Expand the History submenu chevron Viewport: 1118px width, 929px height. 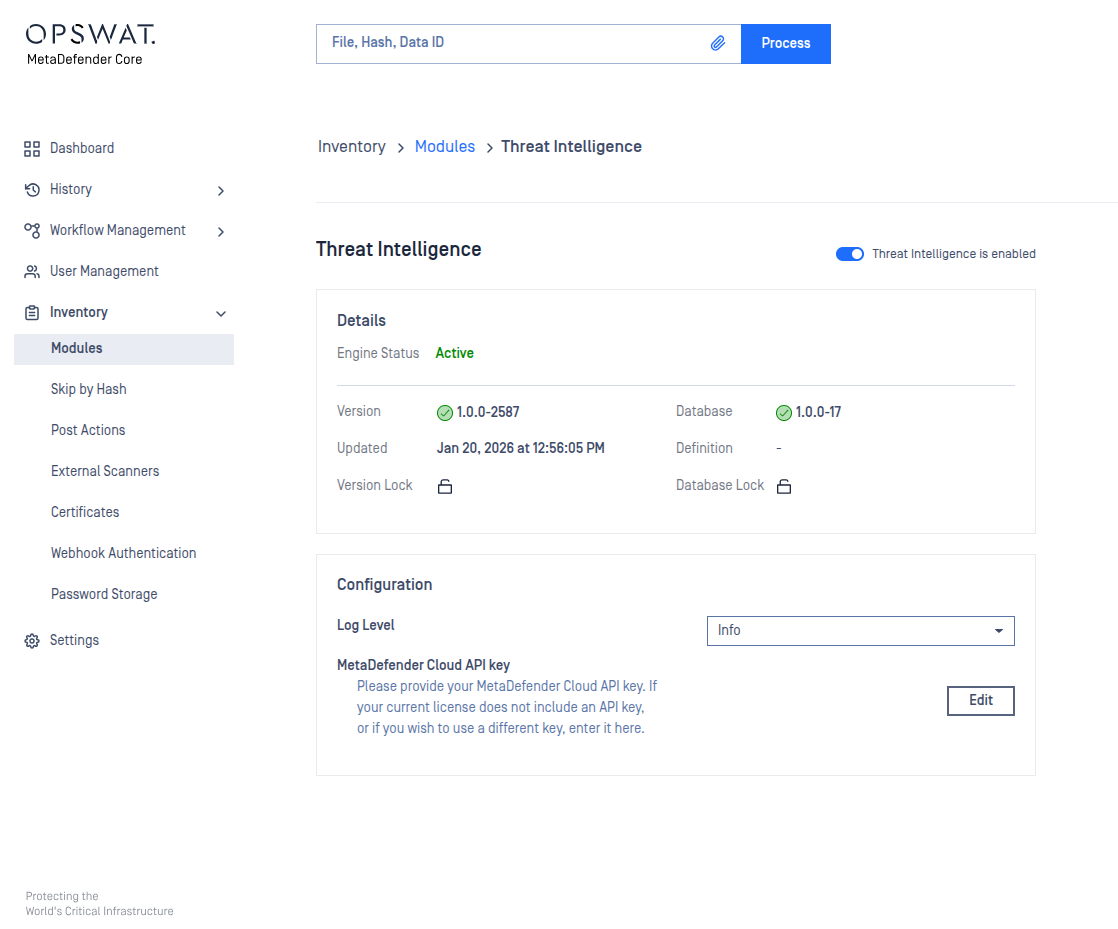221,190
